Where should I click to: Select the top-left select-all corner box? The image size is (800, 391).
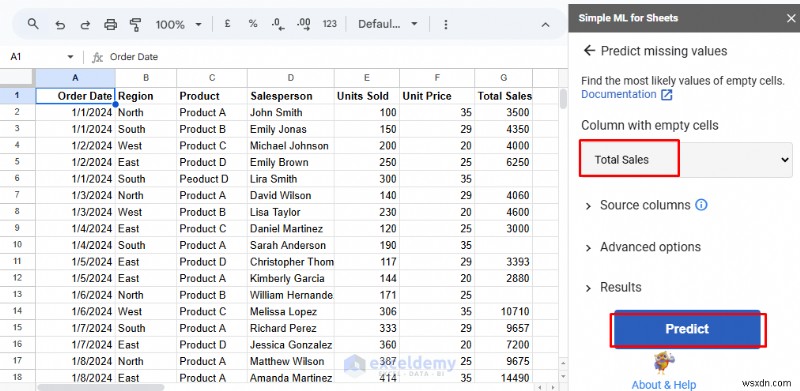pos(17,78)
